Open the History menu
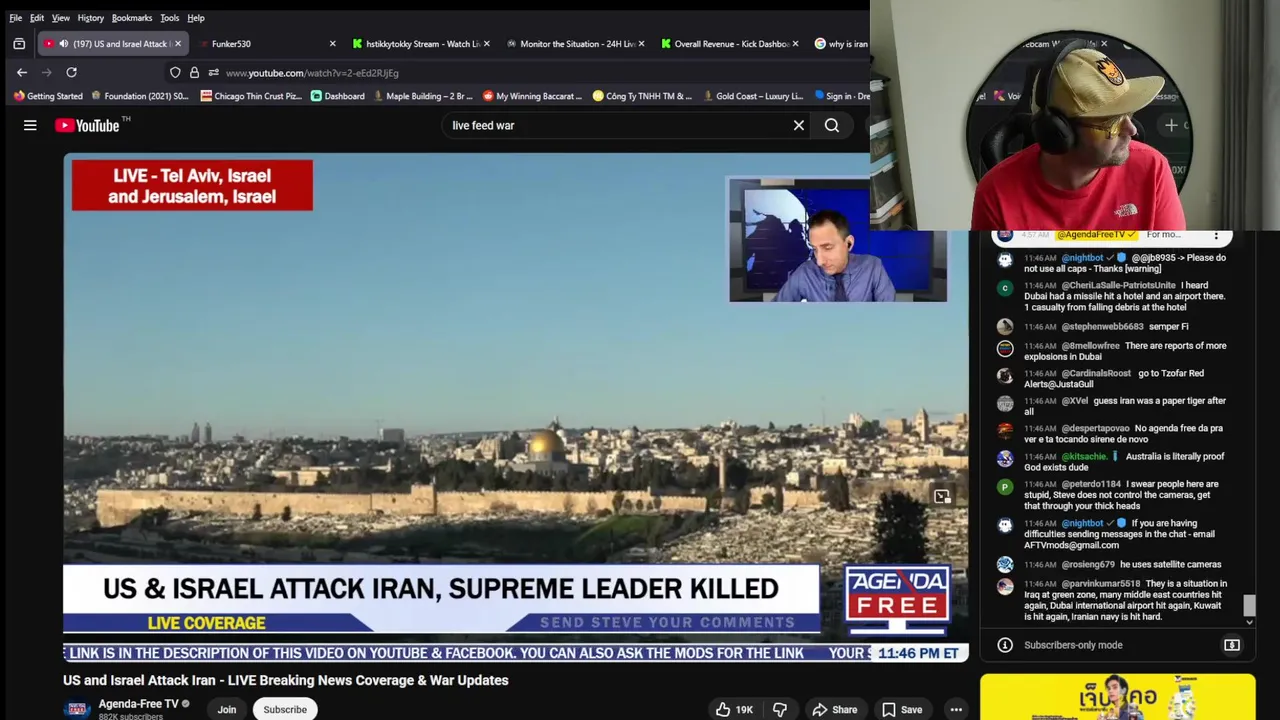 point(91,18)
